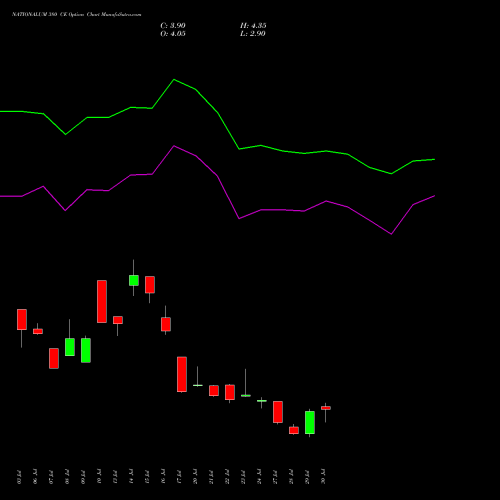Image resolution: width=500 pixels, height=500 pixels.
Task: Click the '30 Jul' date axis label
Action: pyautogui.click(x=323, y=477)
